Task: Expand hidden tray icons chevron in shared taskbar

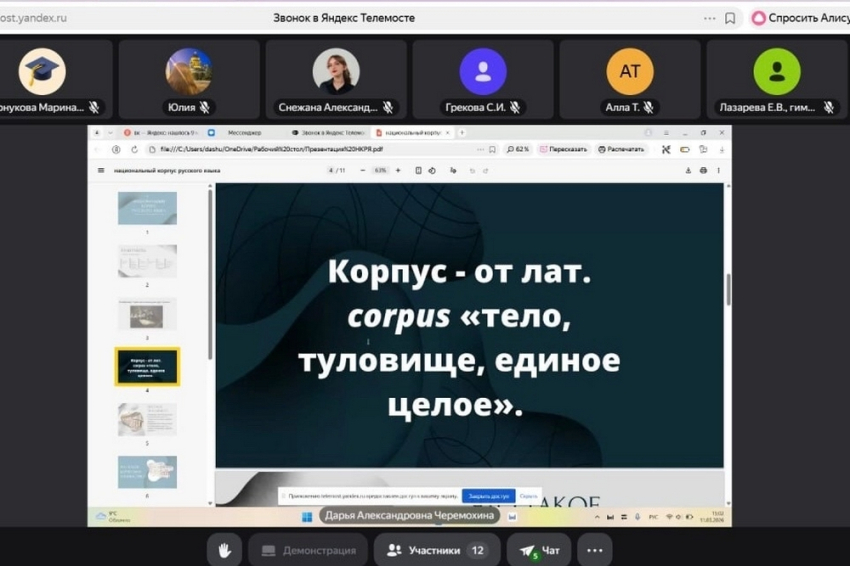Action: [597, 517]
